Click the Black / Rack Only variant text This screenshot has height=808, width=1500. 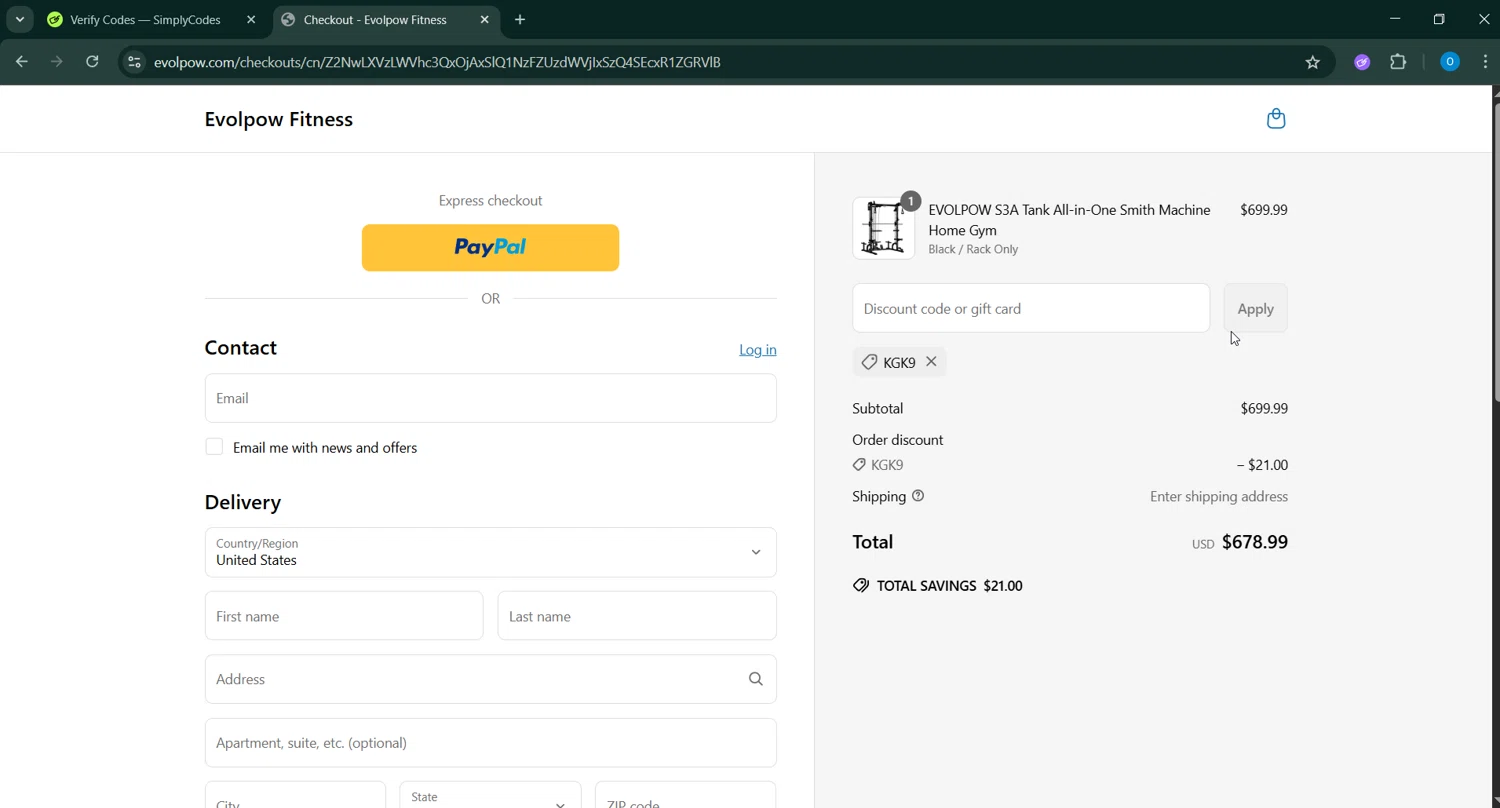click(973, 249)
